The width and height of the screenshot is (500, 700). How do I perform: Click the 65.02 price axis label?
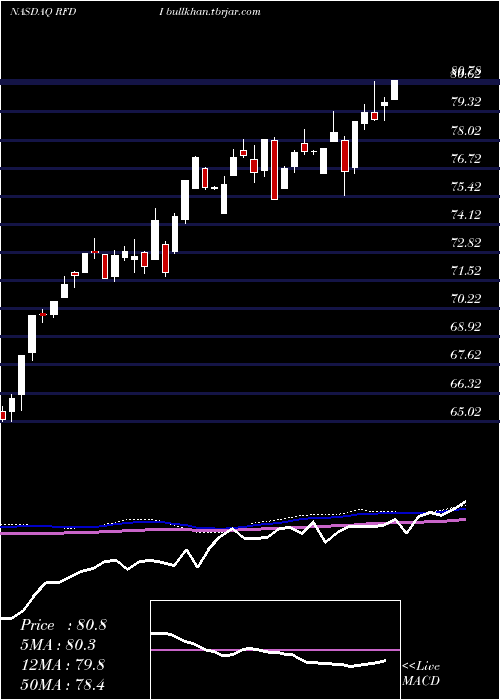(466, 411)
